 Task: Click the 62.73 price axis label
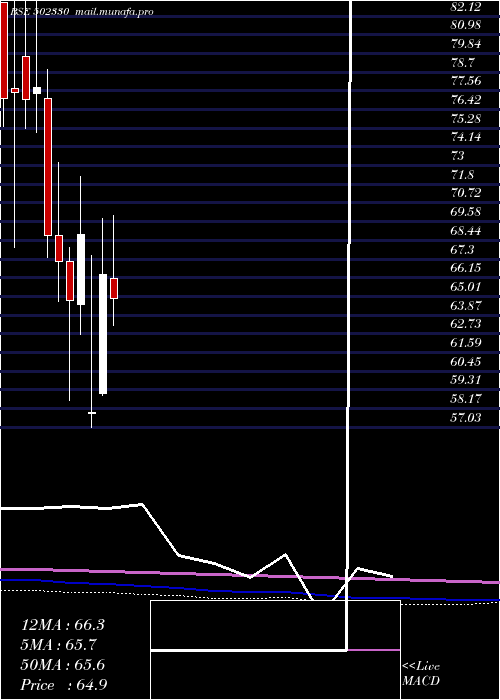pos(466,324)
